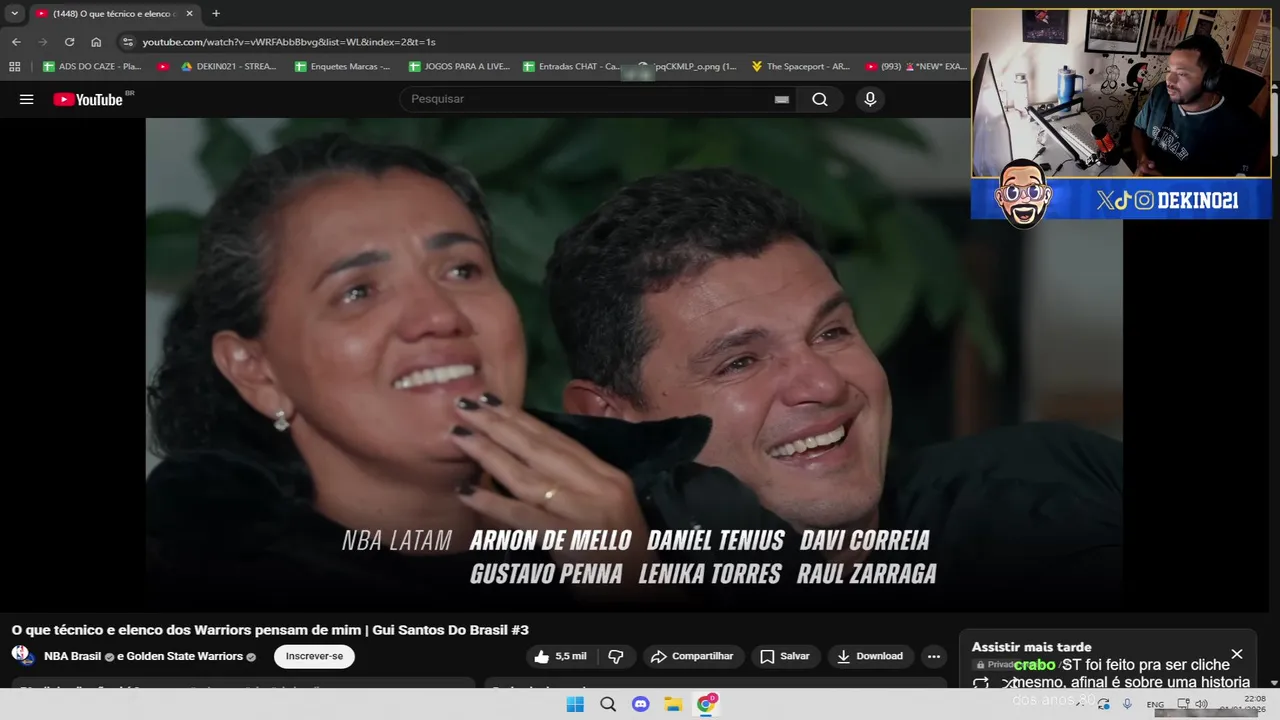Viewport: 1280px width, 720px height.
Task: Open the 'Entradas CHAT' bookmark
Action: pos(572,67)
